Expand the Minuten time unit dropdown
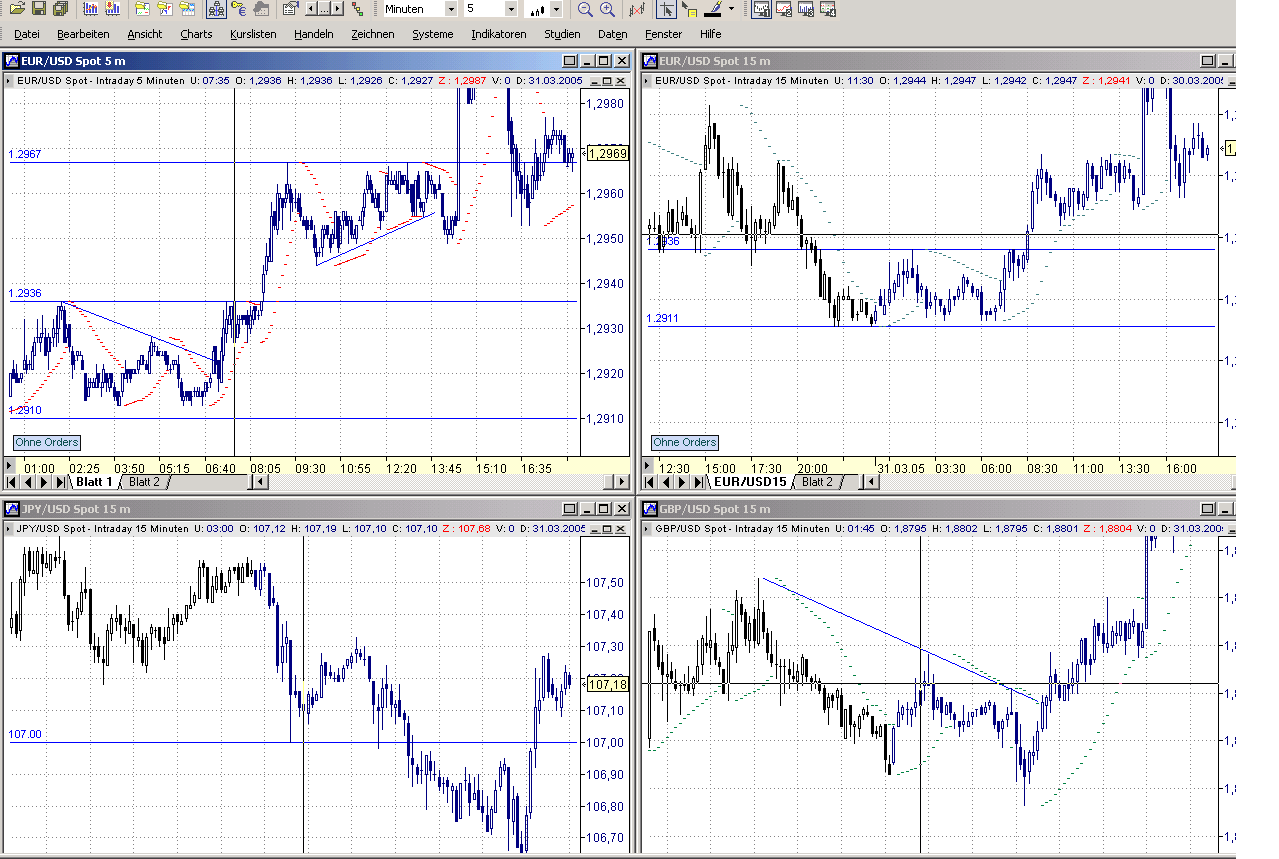Viewport: 1279px width, 859px height. point(451,9)
